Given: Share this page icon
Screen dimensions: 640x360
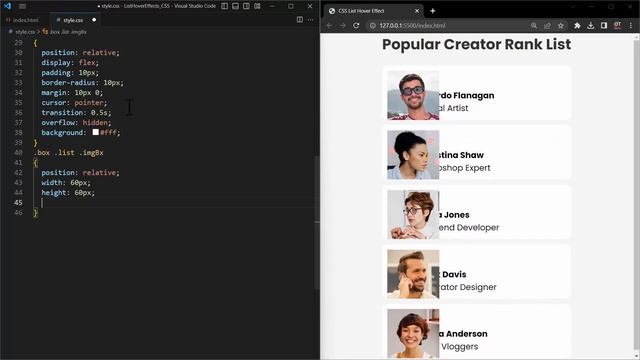Looking at the screenshot, I should point(547,25).
